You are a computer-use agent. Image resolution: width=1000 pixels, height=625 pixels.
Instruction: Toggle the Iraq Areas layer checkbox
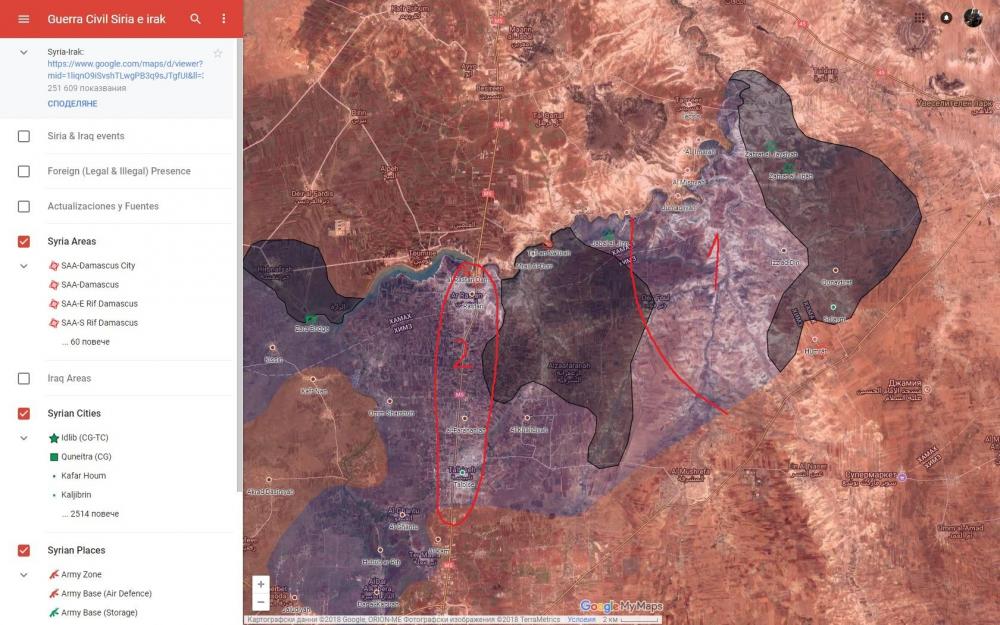click(x=24, y=379)
